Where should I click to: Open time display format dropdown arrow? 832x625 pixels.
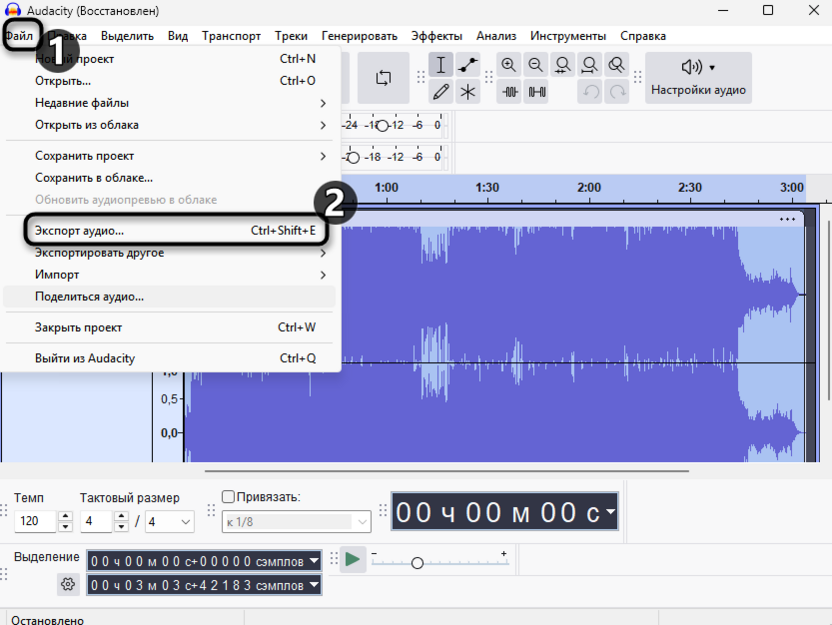coord(611,511)
